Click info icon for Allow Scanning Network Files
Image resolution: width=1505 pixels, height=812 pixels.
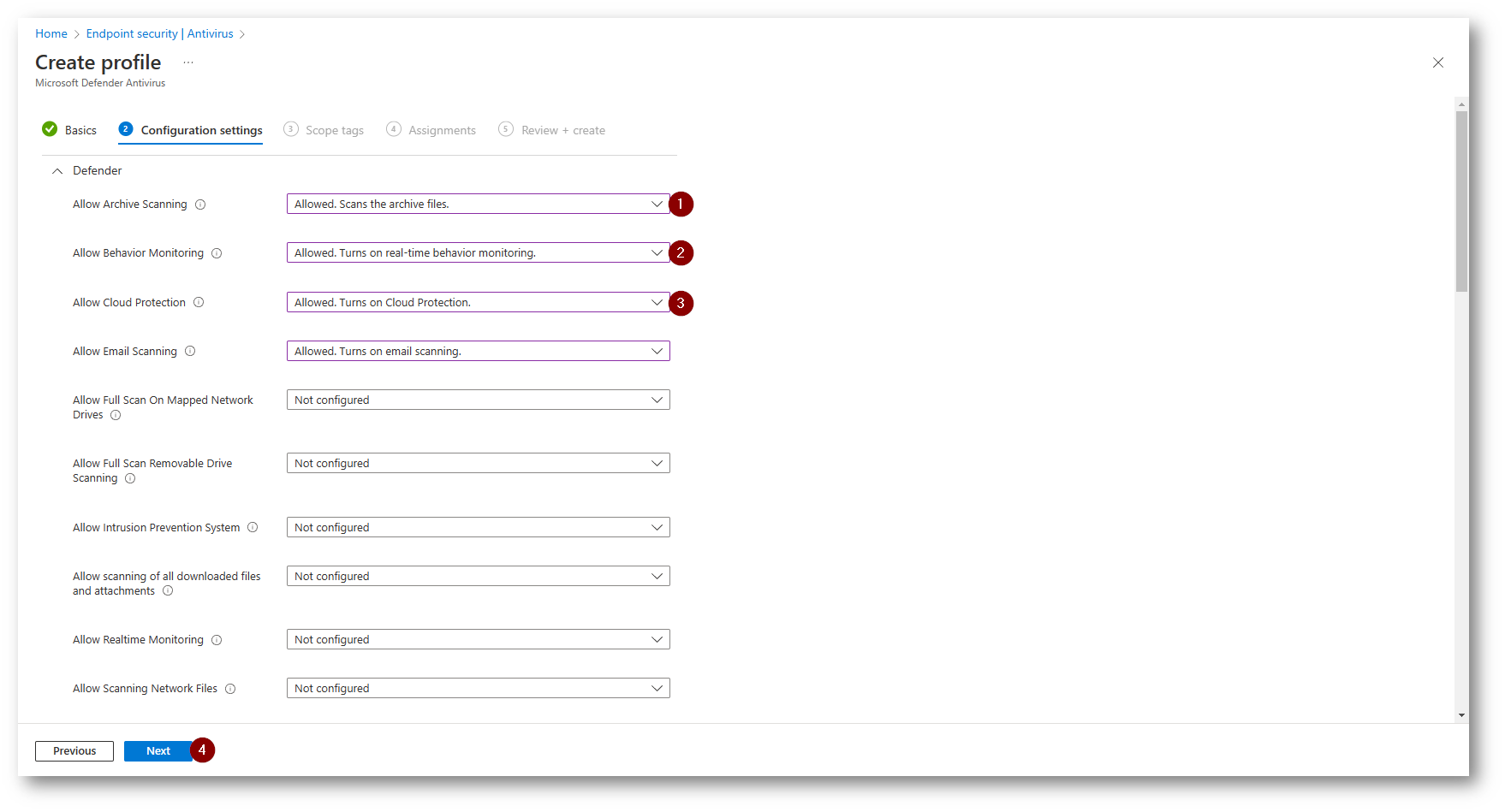coord(230,689)
